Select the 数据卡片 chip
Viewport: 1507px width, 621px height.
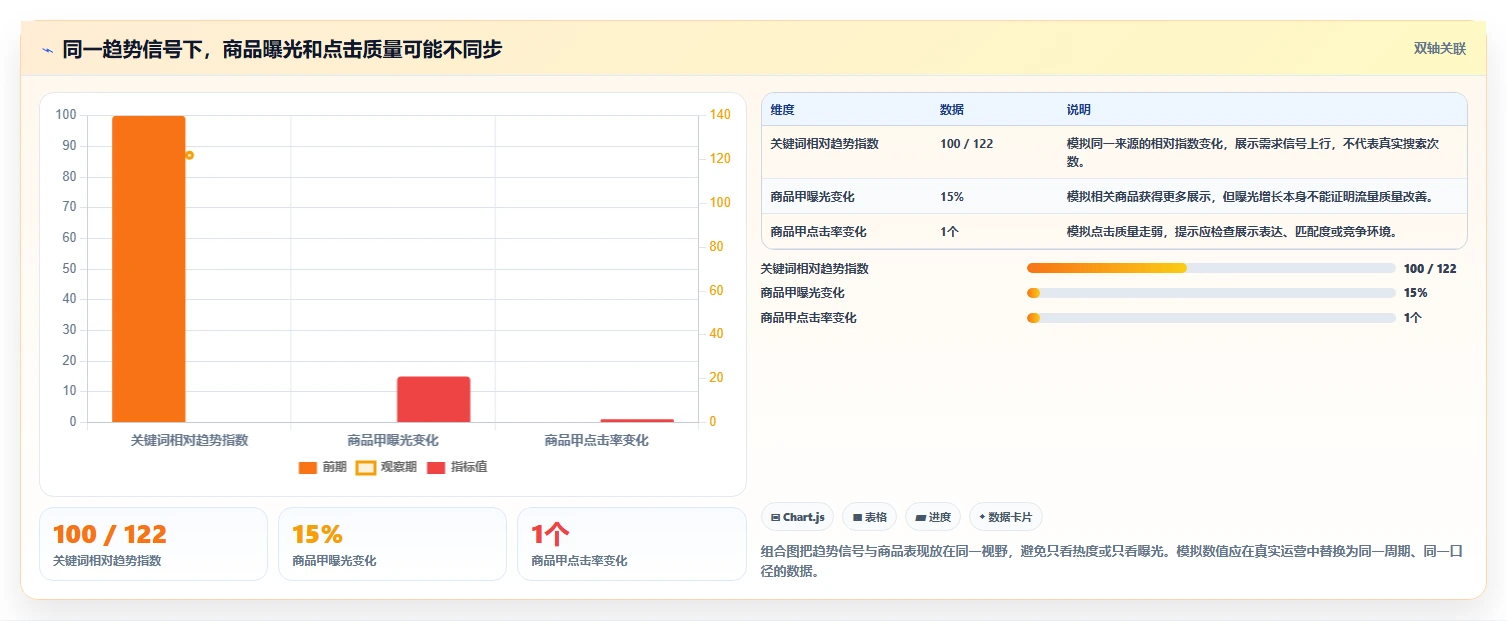pos(1005,517)
